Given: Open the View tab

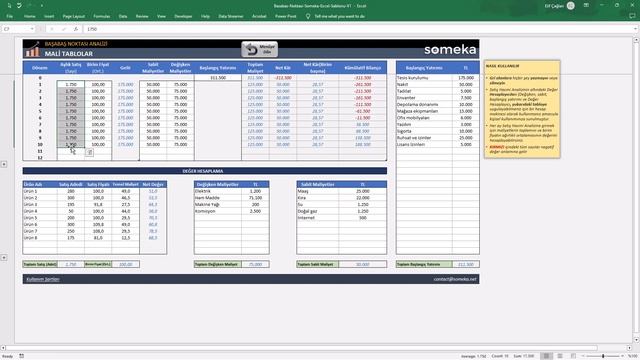Looking at the screenshot, I should tap(161, 16).
